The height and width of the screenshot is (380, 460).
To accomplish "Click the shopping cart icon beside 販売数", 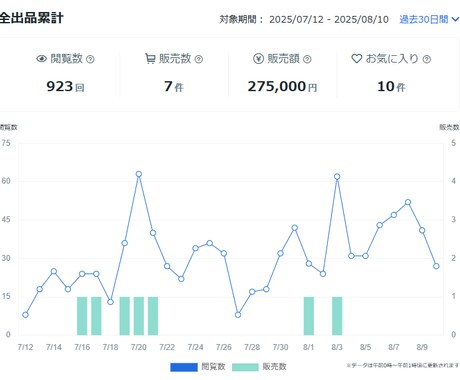I will pyautogui.click(x=150, y=59).
